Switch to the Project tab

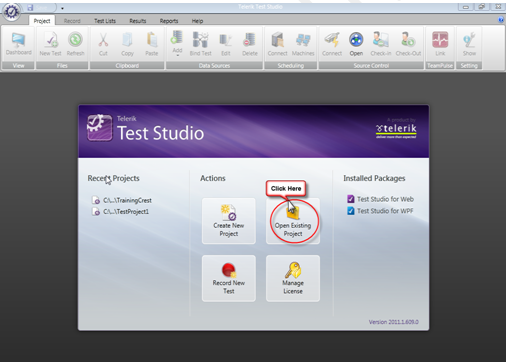(42, 21)
